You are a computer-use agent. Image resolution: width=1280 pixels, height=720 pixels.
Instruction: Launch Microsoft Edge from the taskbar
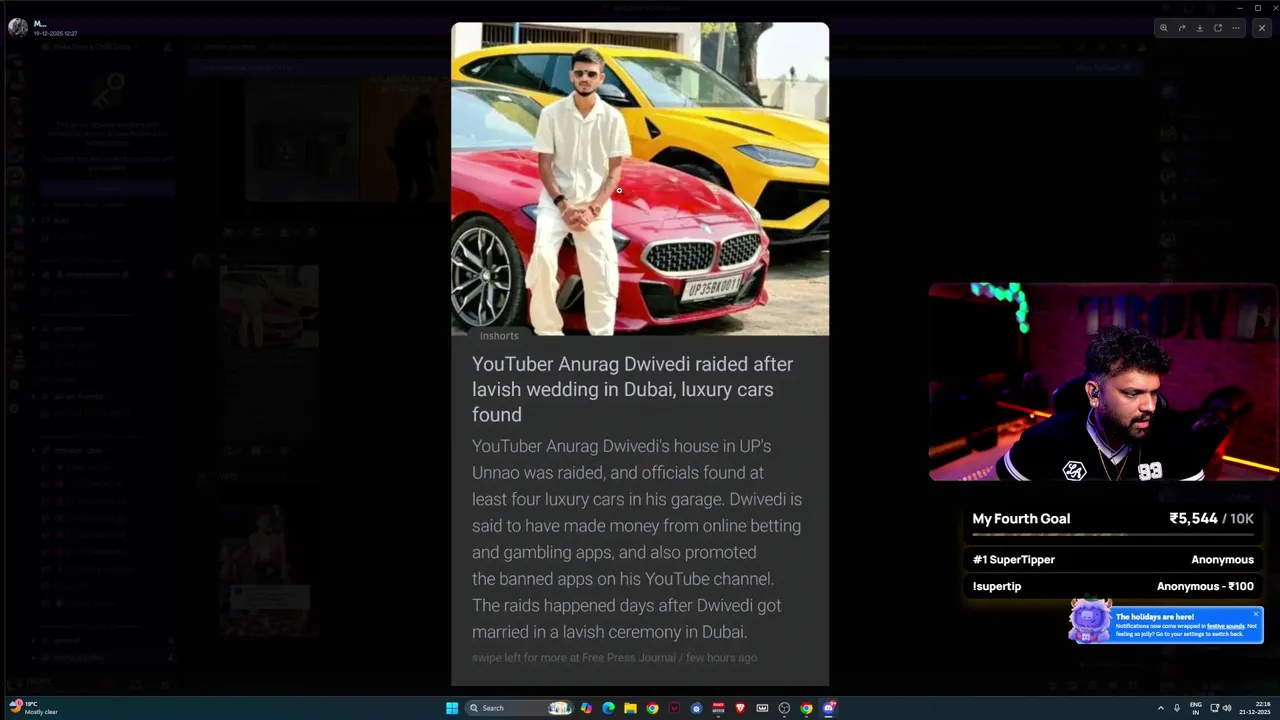[x=608, y=708]
